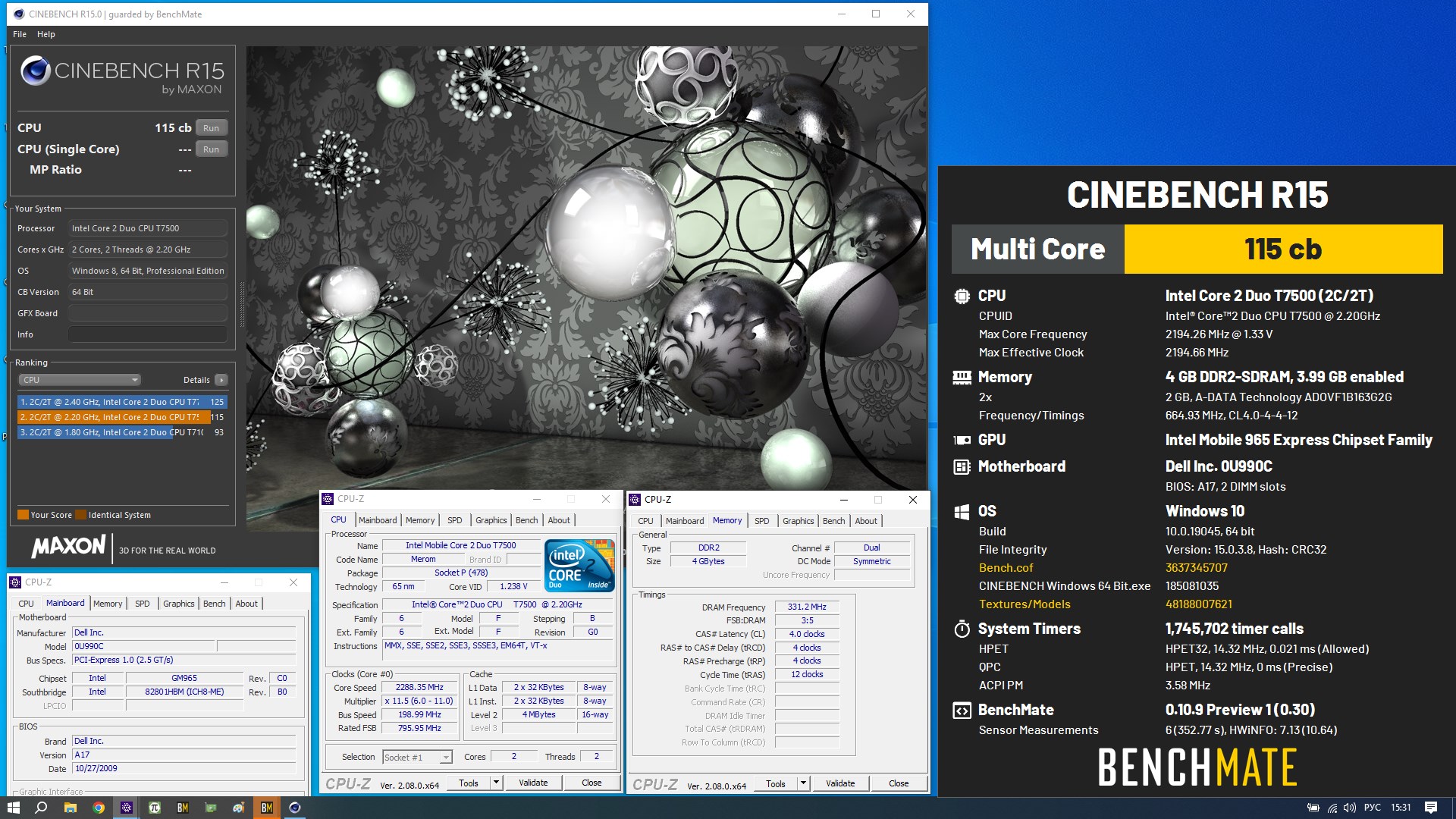The height and width of the screenshot is (819, 1456).
Task: Launch Google Chrome from taskbar
Action: click(99, 808)
